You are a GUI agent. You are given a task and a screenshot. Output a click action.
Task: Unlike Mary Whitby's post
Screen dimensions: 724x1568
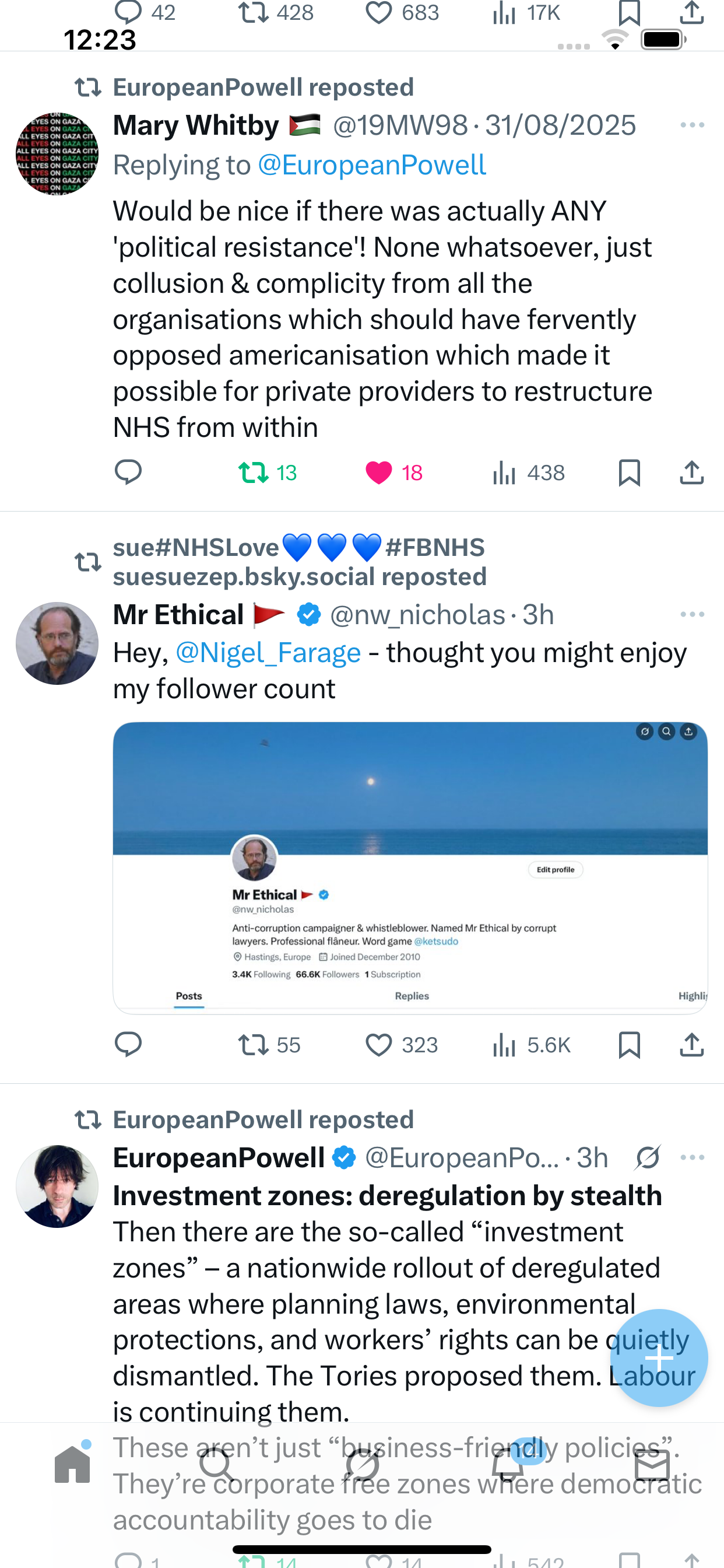[379, 473]
